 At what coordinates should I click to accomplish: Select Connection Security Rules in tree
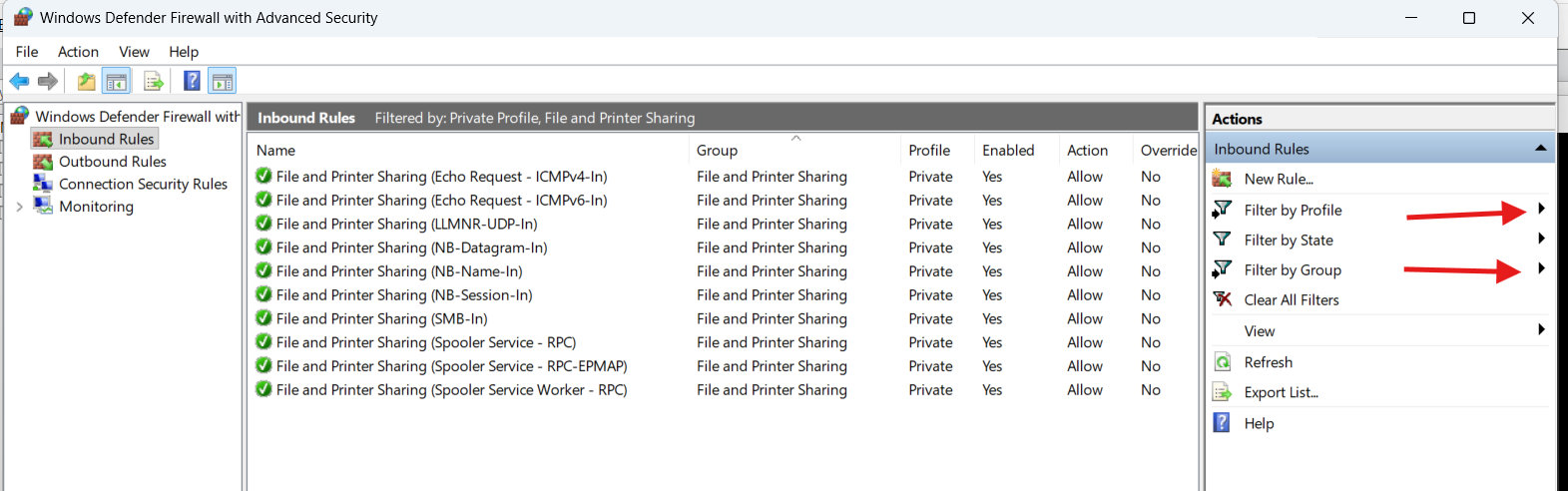coord(143,184)
